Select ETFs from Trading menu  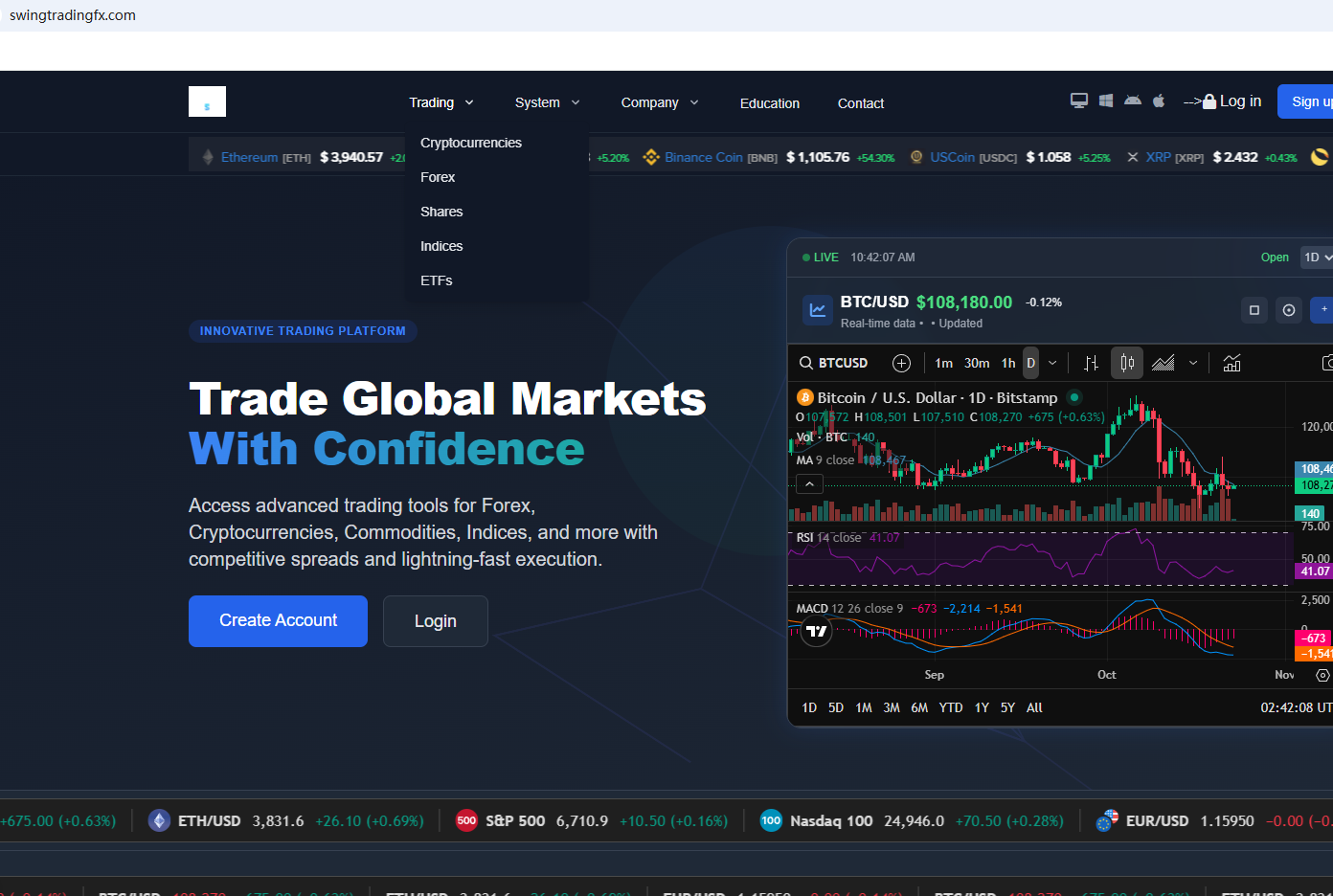tap(437, 280)
